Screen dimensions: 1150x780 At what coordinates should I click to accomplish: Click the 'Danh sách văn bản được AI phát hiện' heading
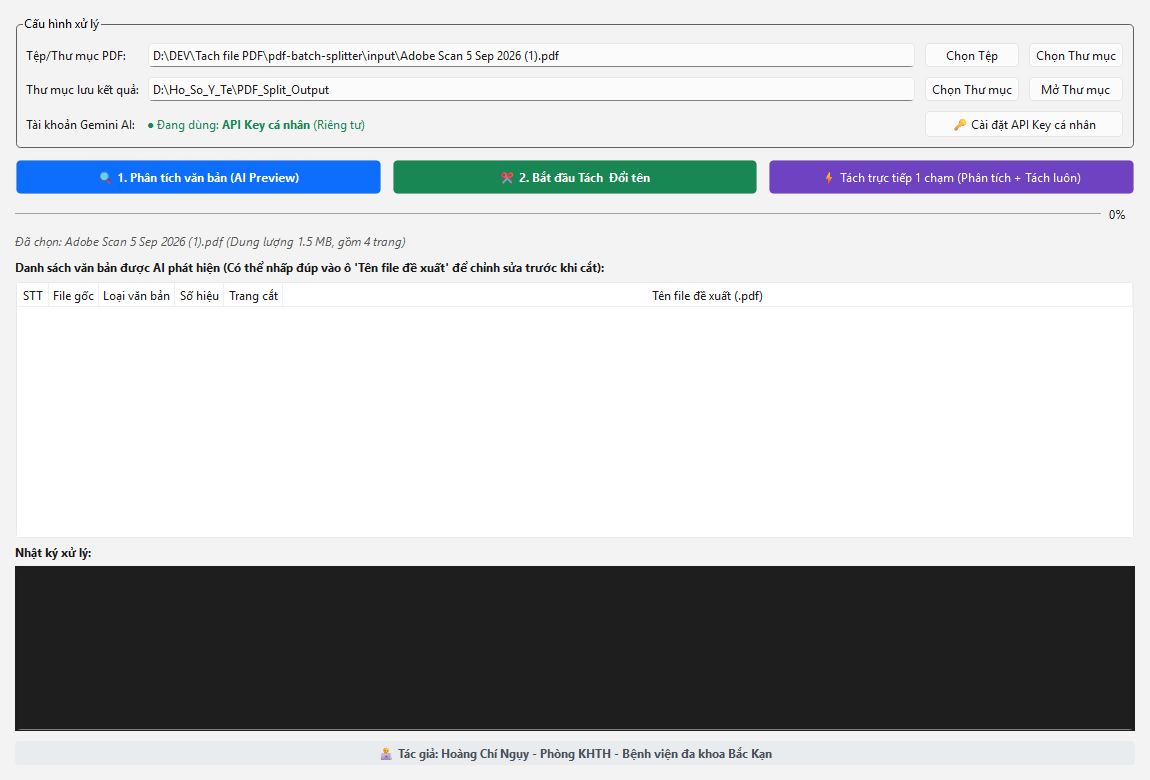click(x=310, y=268)
